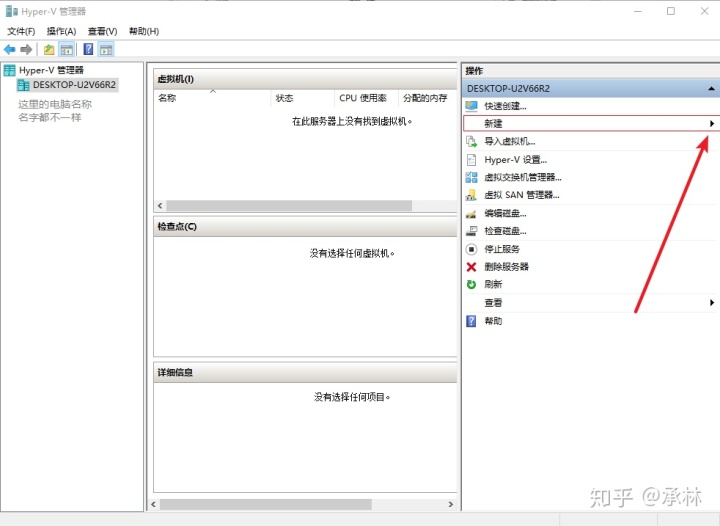This screenshot has width=720, height=526.
Task: Click the 操作 pane title
Action: (x=474, y=71)
